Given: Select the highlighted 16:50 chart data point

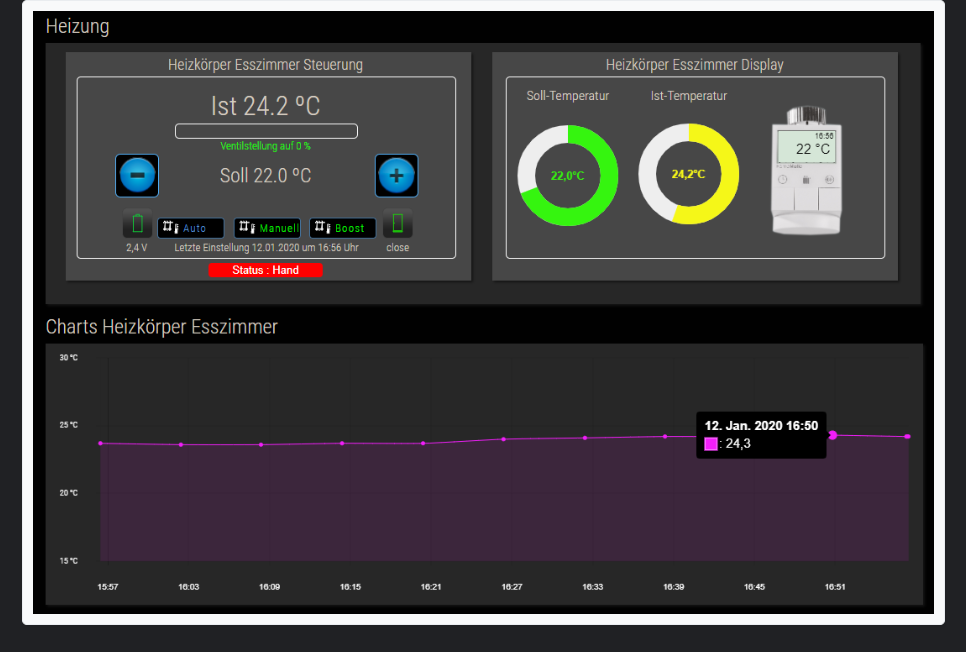Looking at the screenshot, I should 833,435.
